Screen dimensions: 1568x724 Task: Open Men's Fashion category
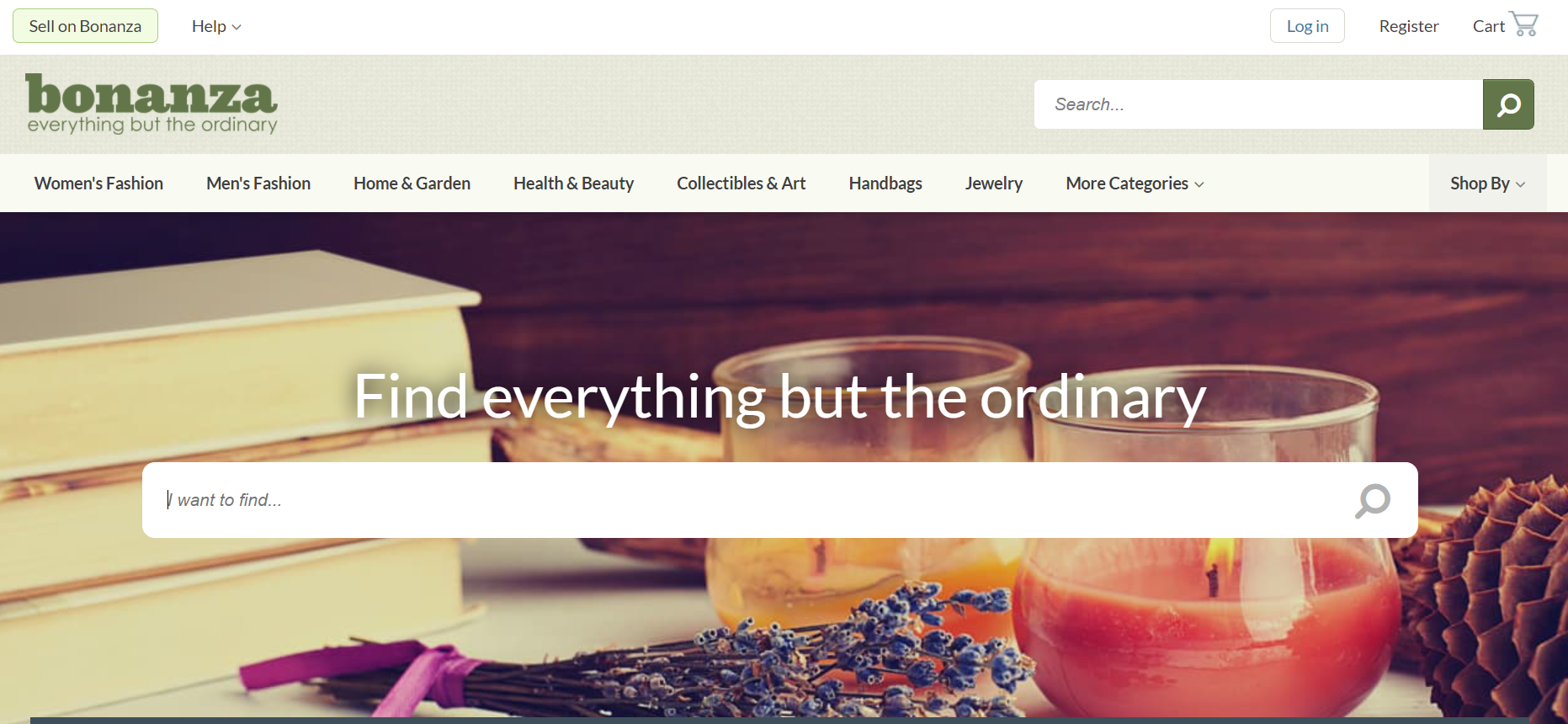[x=258, y=184]
